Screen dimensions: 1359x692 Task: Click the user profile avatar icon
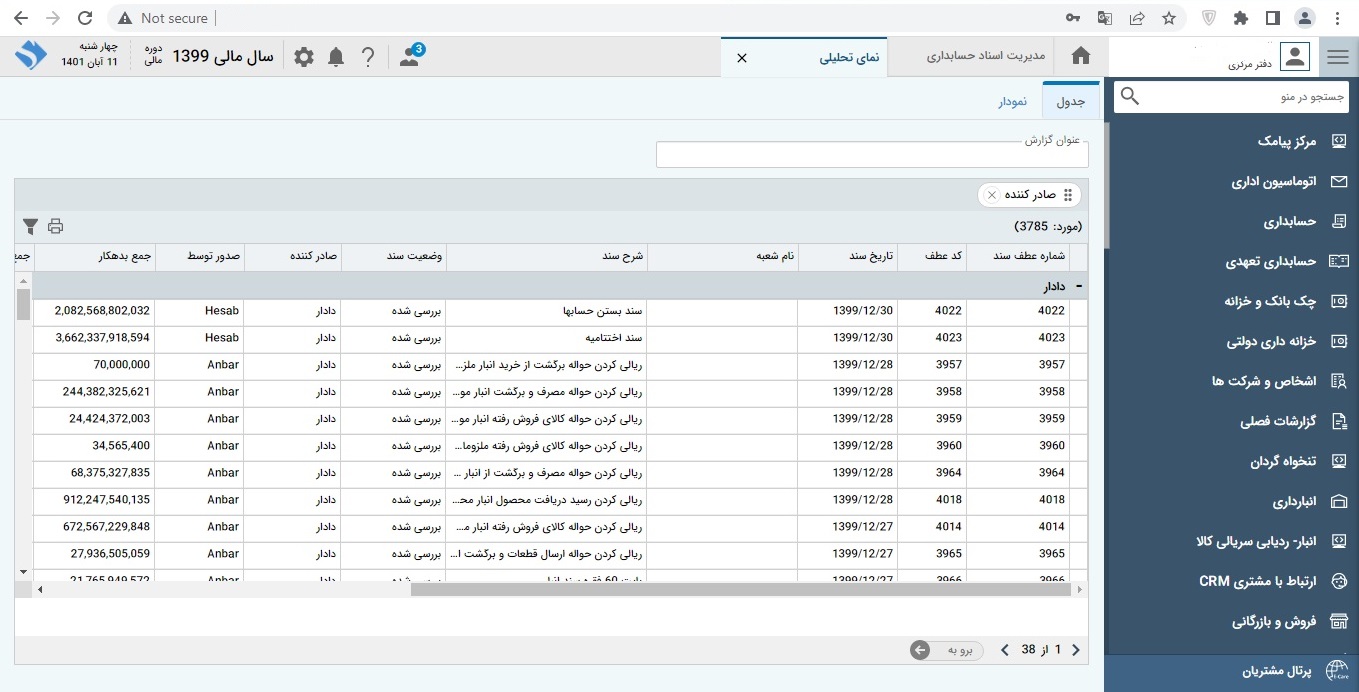click(x=1294, y=57)
